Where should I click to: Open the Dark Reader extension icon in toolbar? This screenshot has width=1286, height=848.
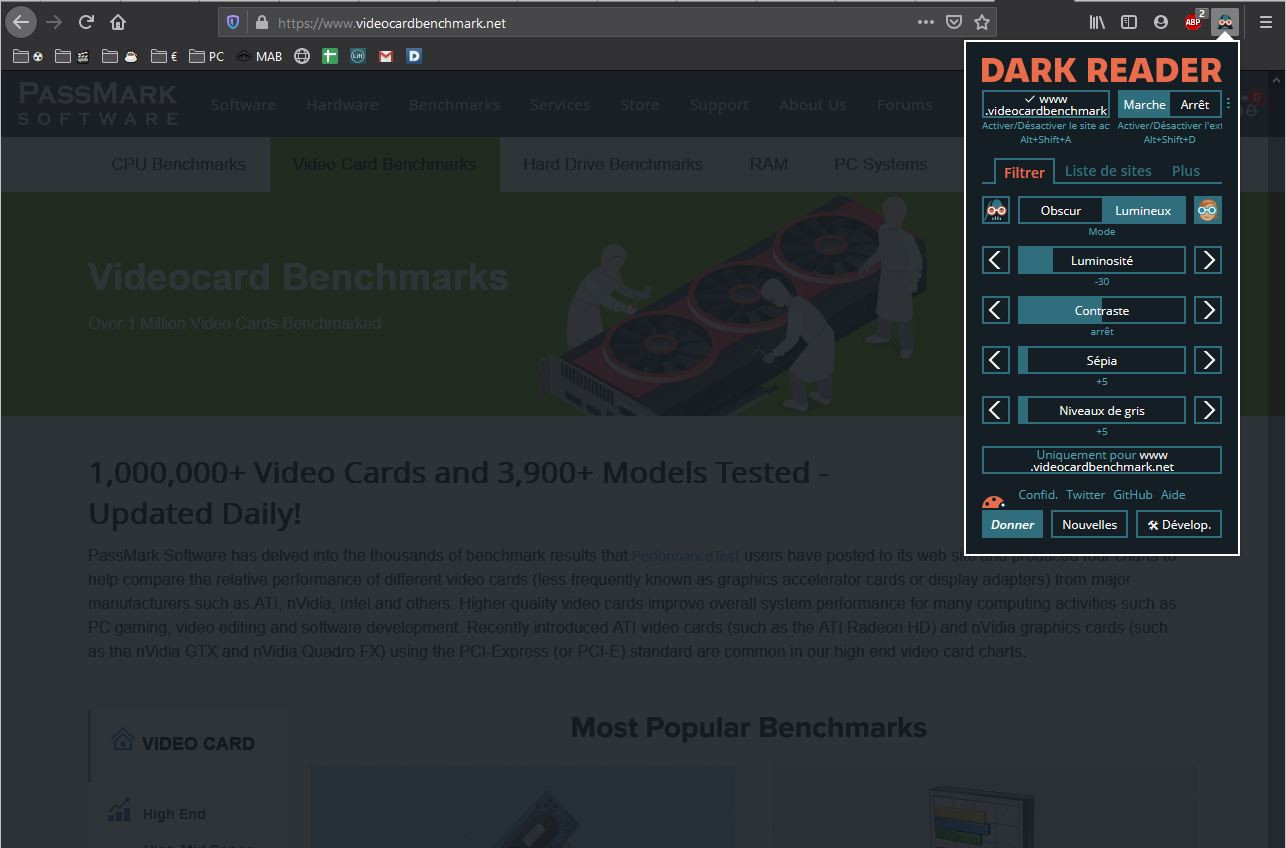[1226, 21]
